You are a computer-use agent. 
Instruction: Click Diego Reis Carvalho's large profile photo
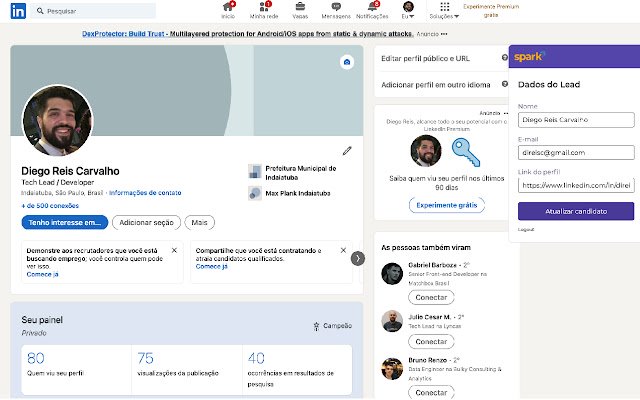(x=58, y=120)
